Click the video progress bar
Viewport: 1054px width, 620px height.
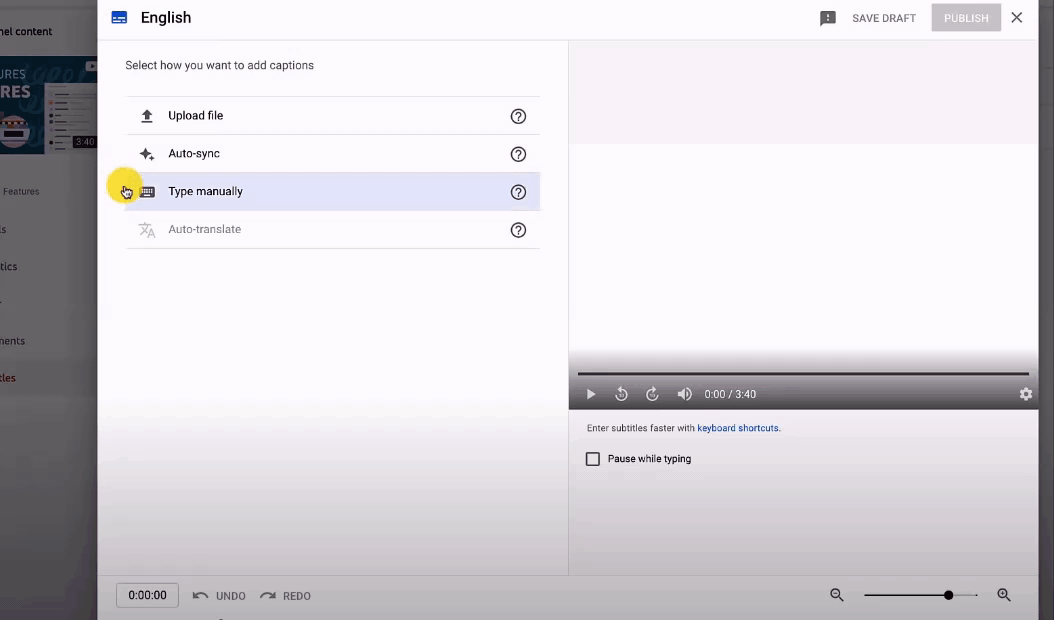803,373
